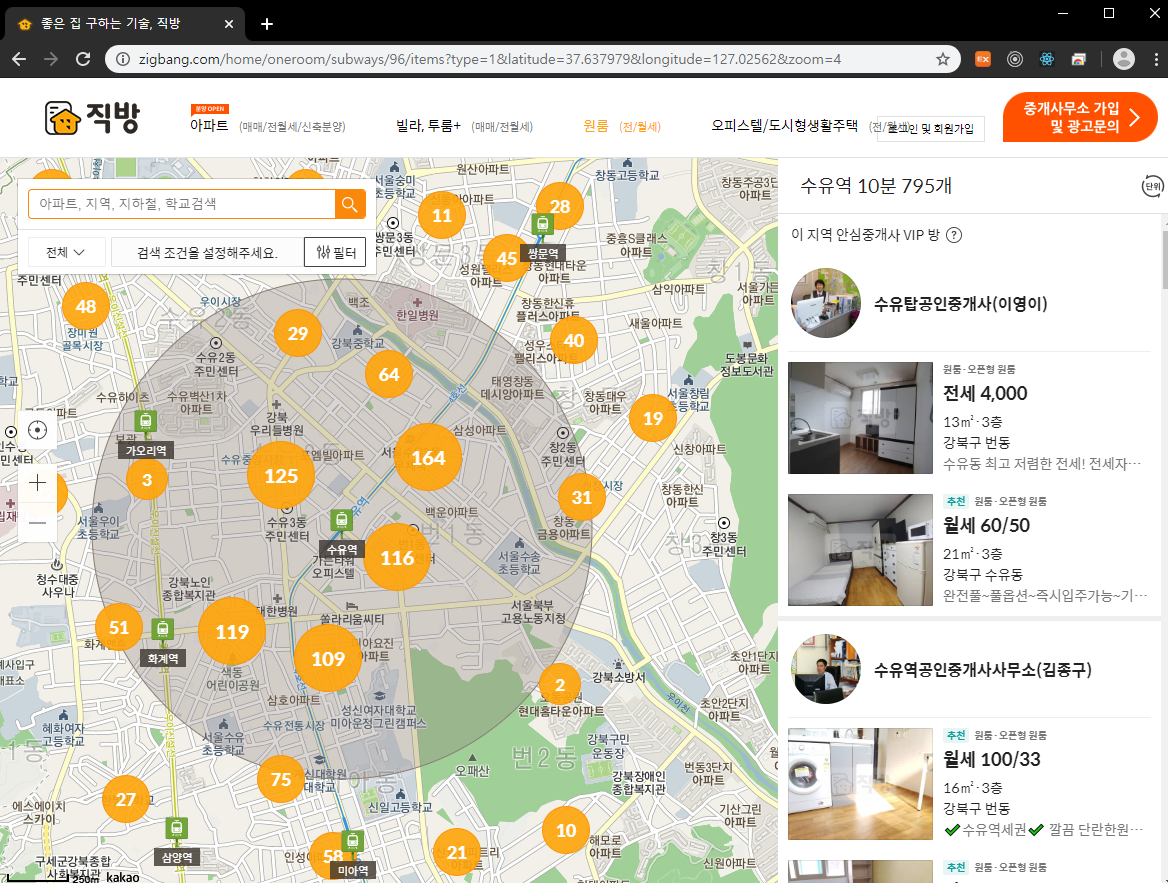
Task: Click the orange search magnifier button
Action: (x=349, y=204)
